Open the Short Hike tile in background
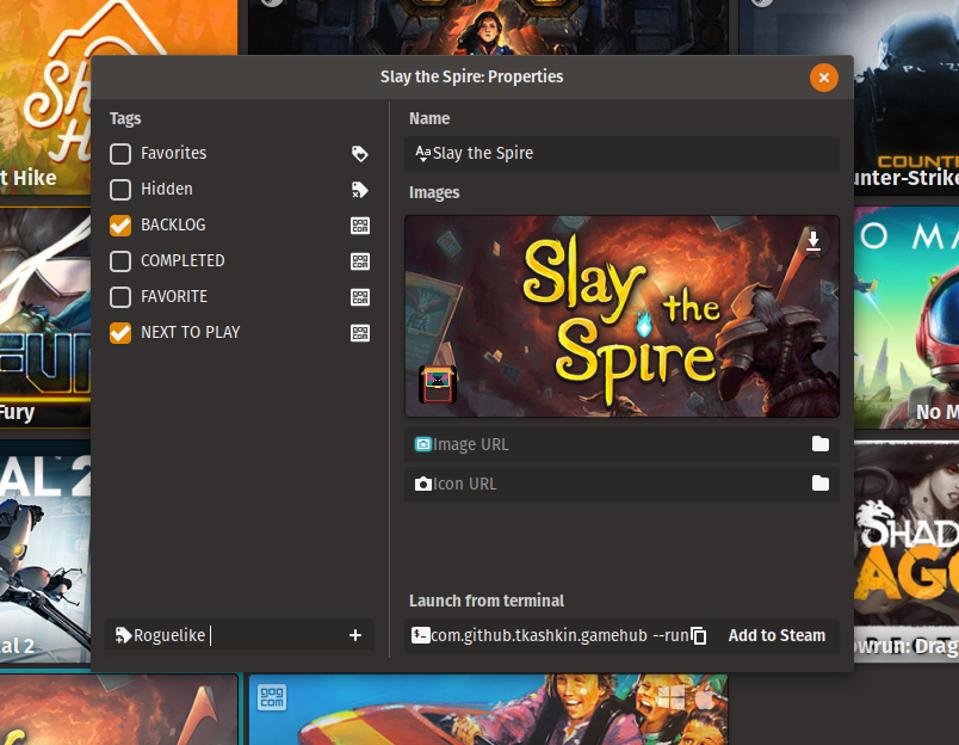 (45, 98)
